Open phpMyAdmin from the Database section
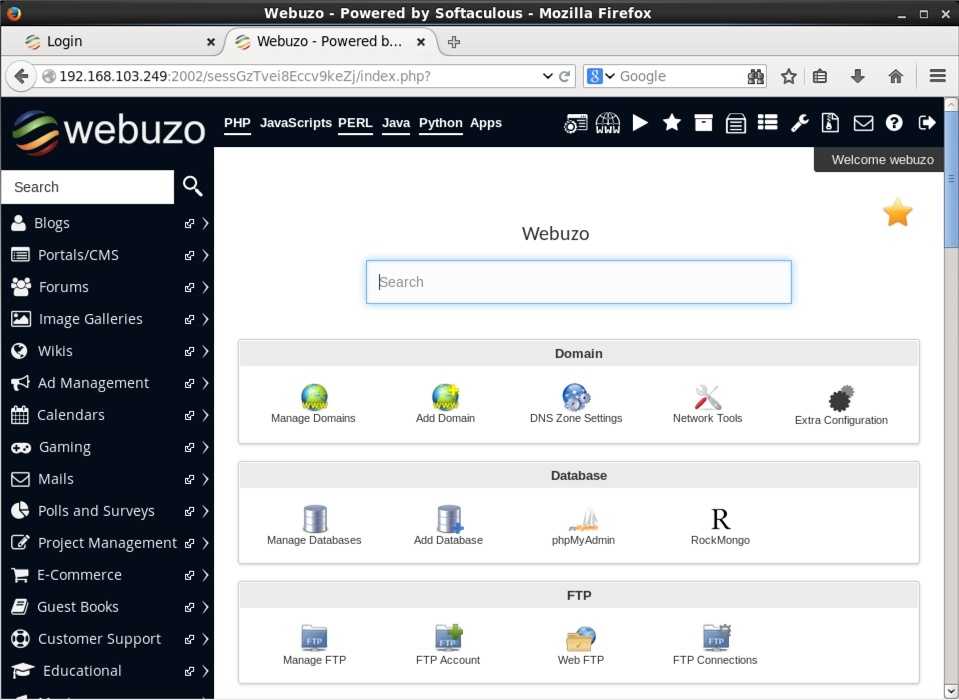 [x=583, y=520]
